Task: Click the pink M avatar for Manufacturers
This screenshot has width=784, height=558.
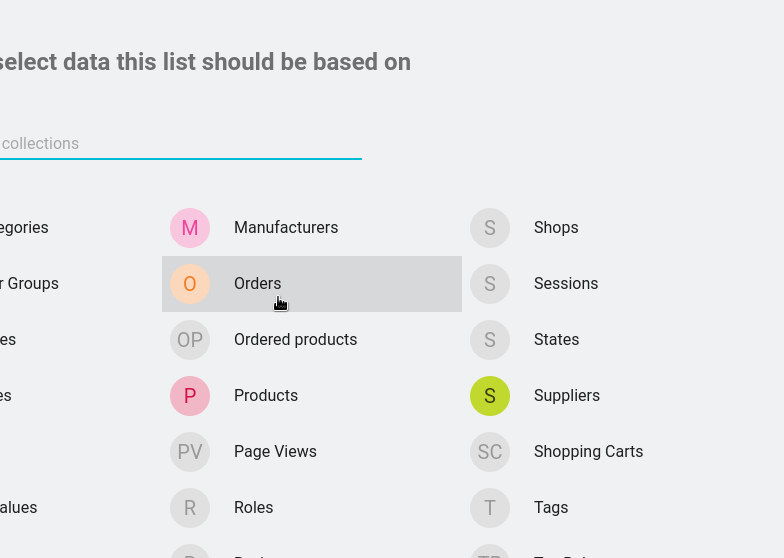Action: [x=190, y=228]
